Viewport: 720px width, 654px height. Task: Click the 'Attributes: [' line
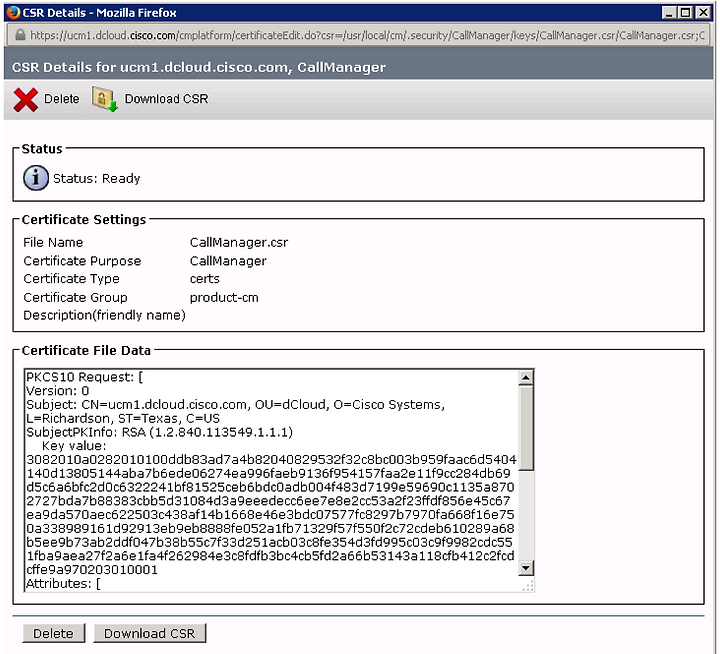point(63,584)
